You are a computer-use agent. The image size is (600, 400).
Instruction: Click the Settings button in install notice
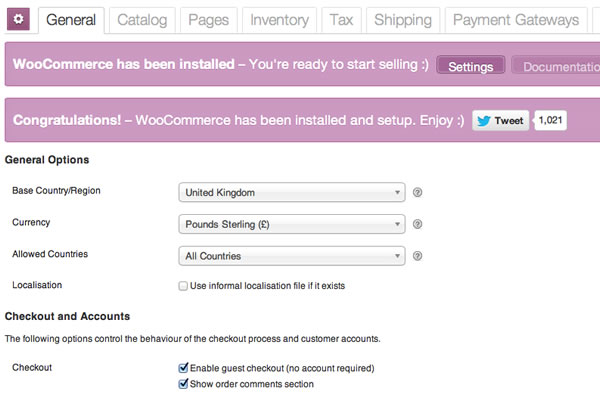coord(471,66)
